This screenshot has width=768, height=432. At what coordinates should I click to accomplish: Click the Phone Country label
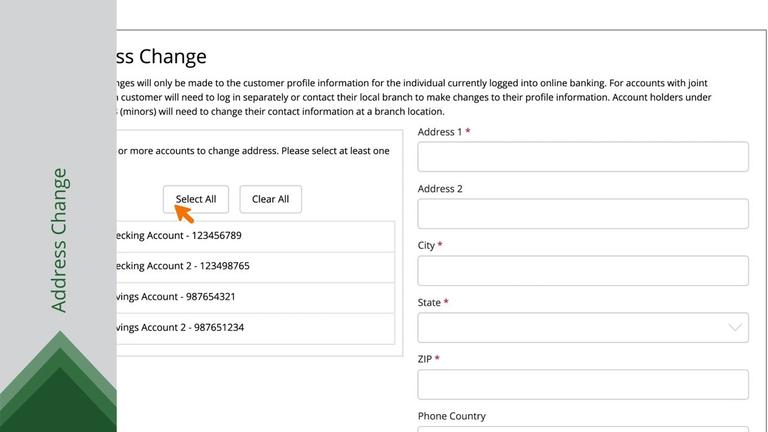pyautogui.click(x=452, y=416)
